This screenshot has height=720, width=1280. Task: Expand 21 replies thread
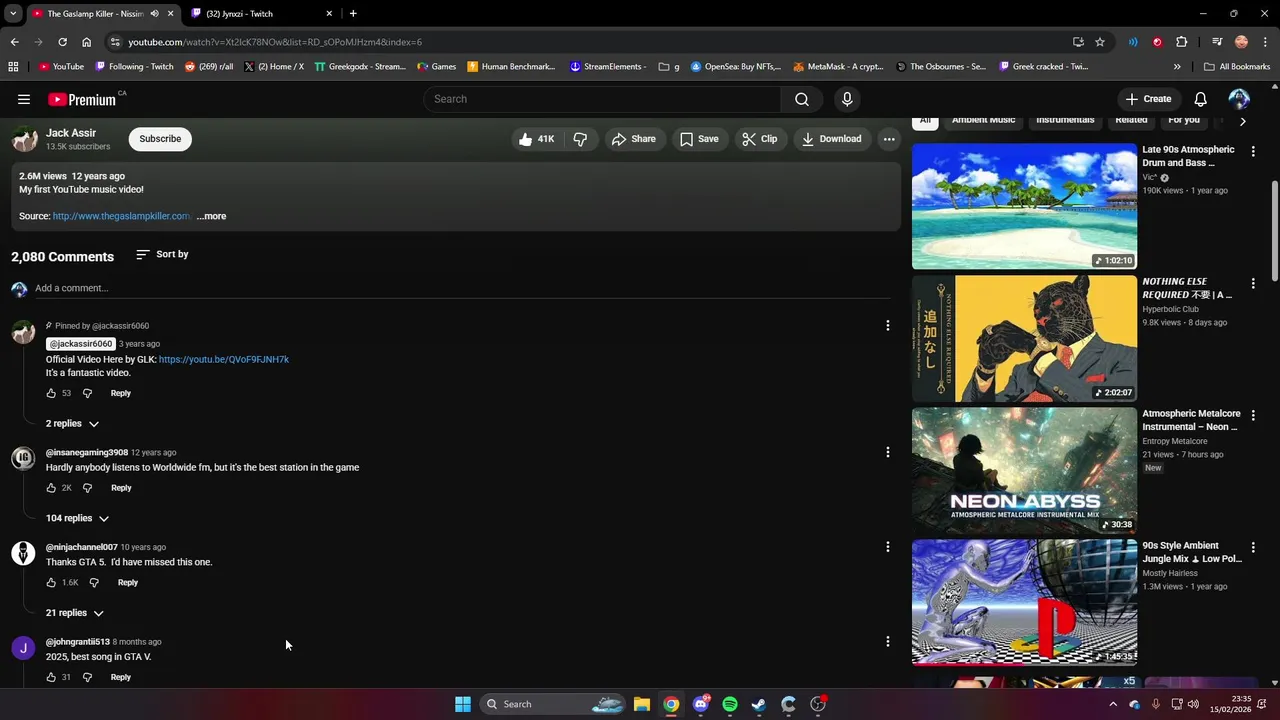[74, 613]
